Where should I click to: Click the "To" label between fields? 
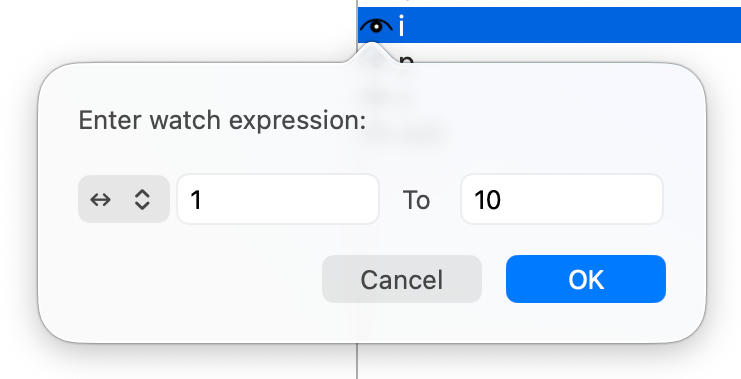416,200
